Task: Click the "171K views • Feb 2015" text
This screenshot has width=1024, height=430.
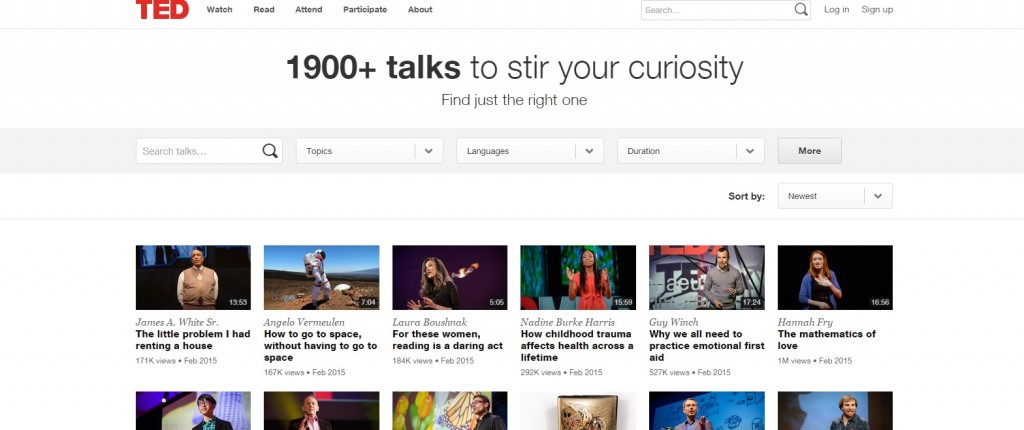Action: point(176,361)
